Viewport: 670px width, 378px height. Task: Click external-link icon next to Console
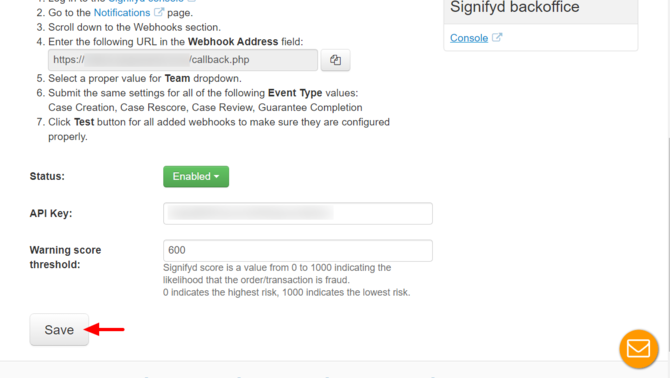pos(497,37)
